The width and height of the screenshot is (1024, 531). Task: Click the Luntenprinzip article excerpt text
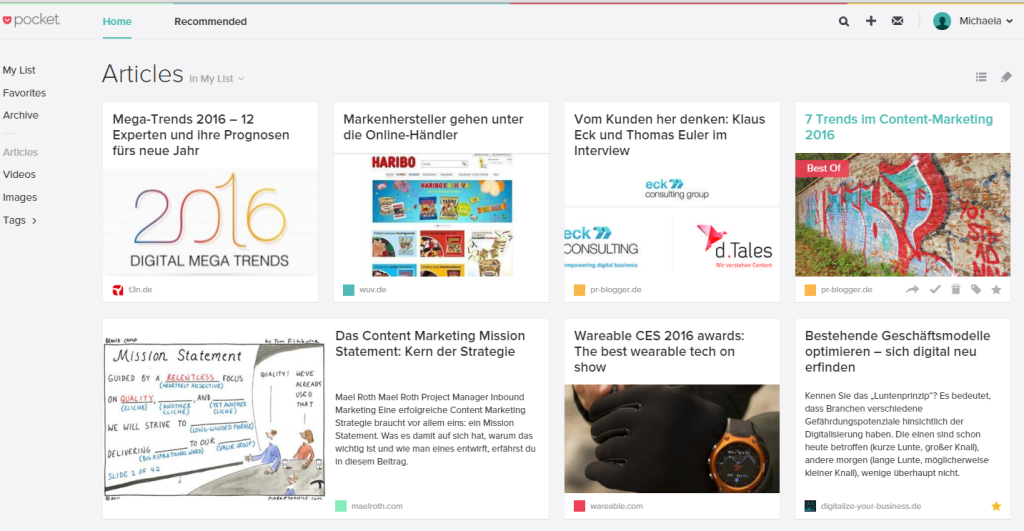tap(897, 434)
